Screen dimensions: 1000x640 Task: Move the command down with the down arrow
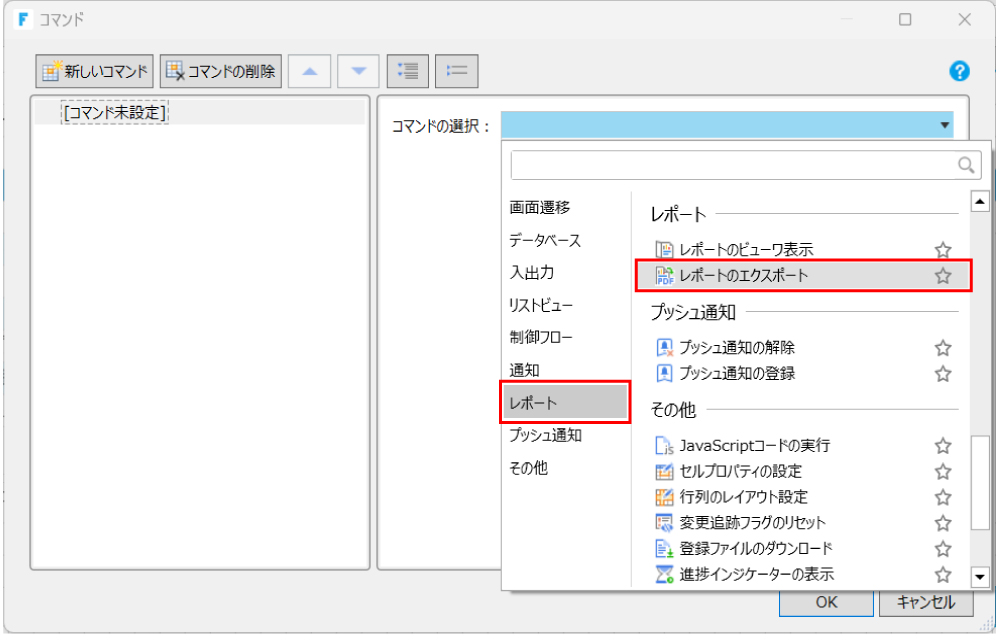(x=358, y=71)
